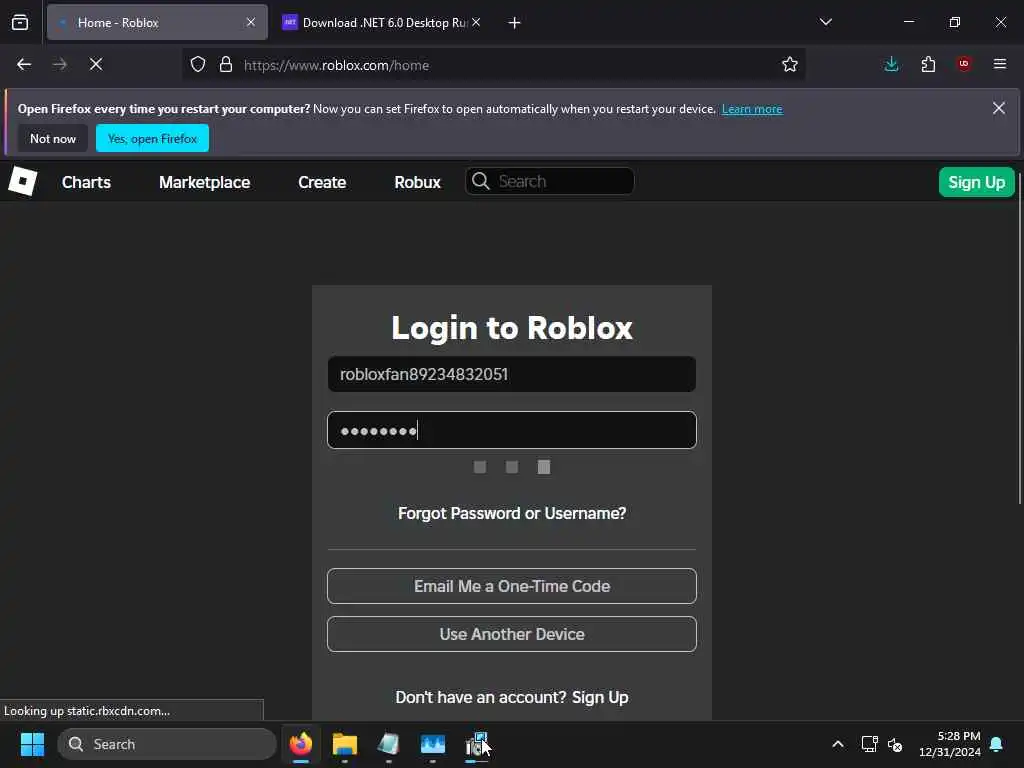Focus the username field robloxfan89234832051

[x=512, y=374]
